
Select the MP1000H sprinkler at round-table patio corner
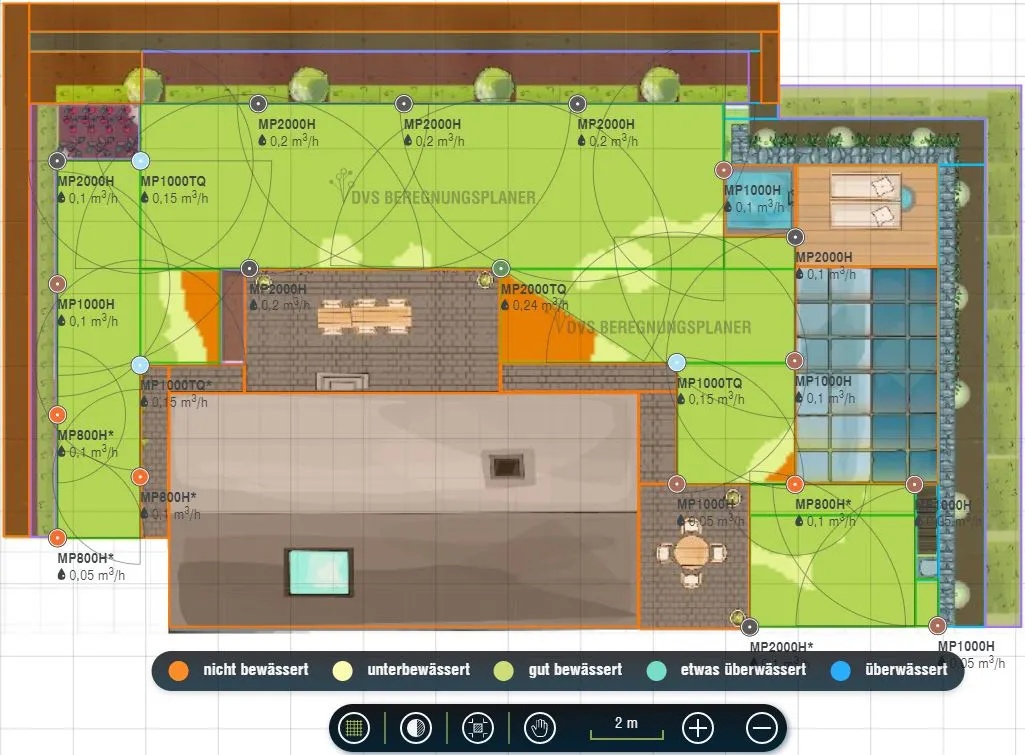coord(677,484)
